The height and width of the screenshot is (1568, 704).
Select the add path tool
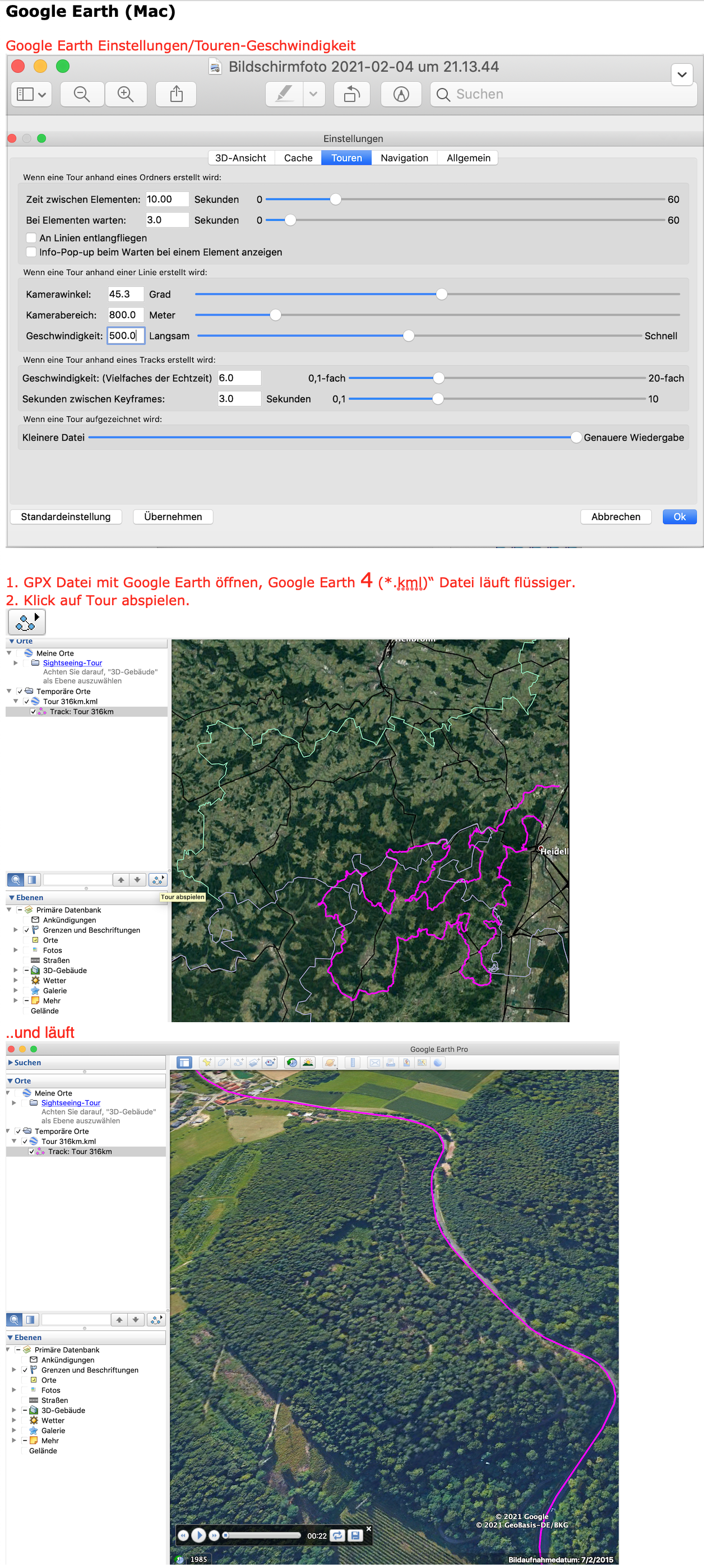(239, 1062)
